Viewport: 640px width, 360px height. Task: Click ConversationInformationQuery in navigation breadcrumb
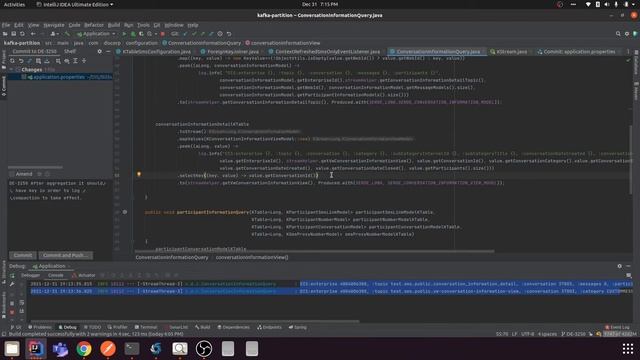[202, 43]
